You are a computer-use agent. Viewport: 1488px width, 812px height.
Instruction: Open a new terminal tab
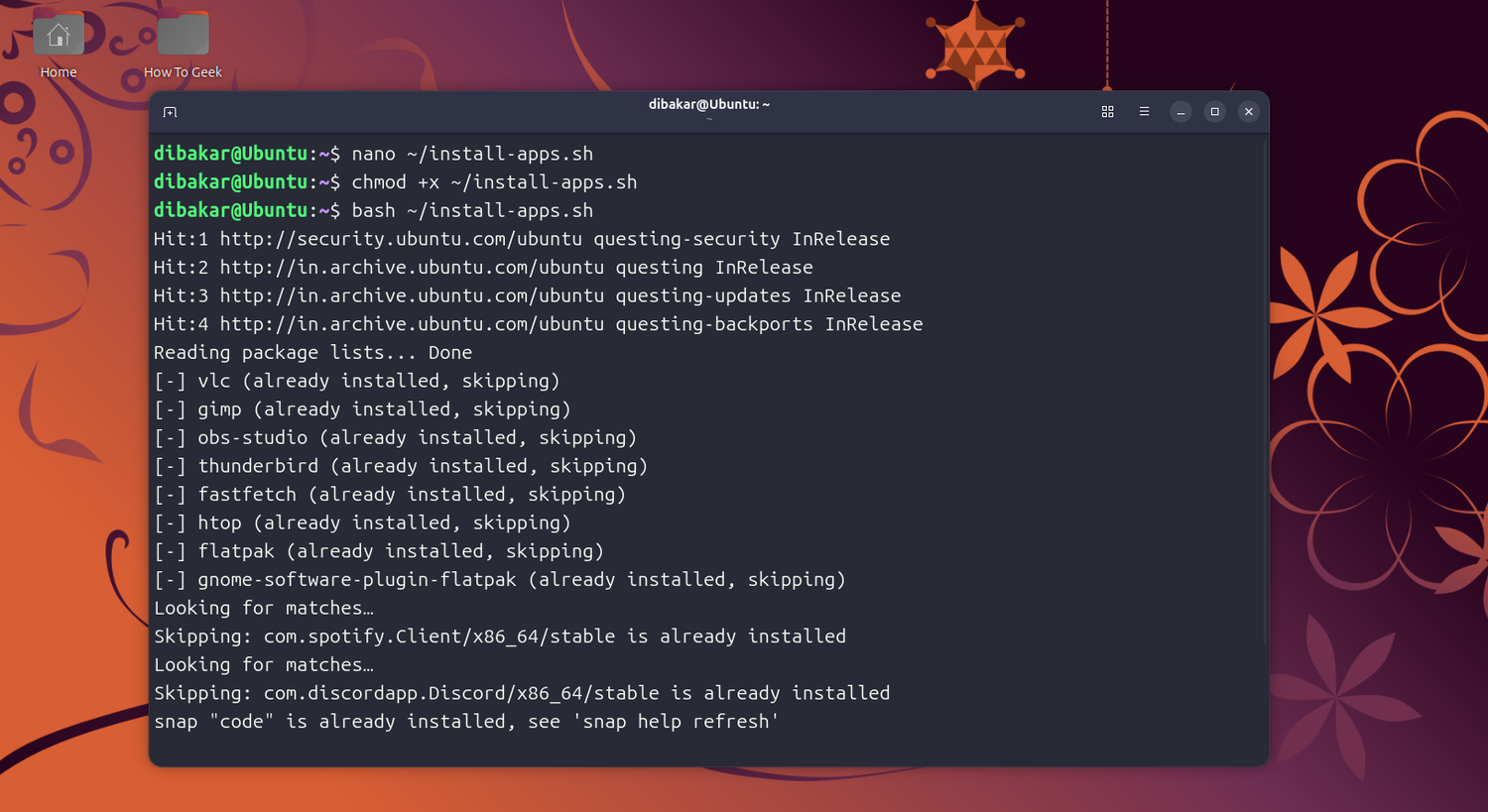click(x=170, y=112)
